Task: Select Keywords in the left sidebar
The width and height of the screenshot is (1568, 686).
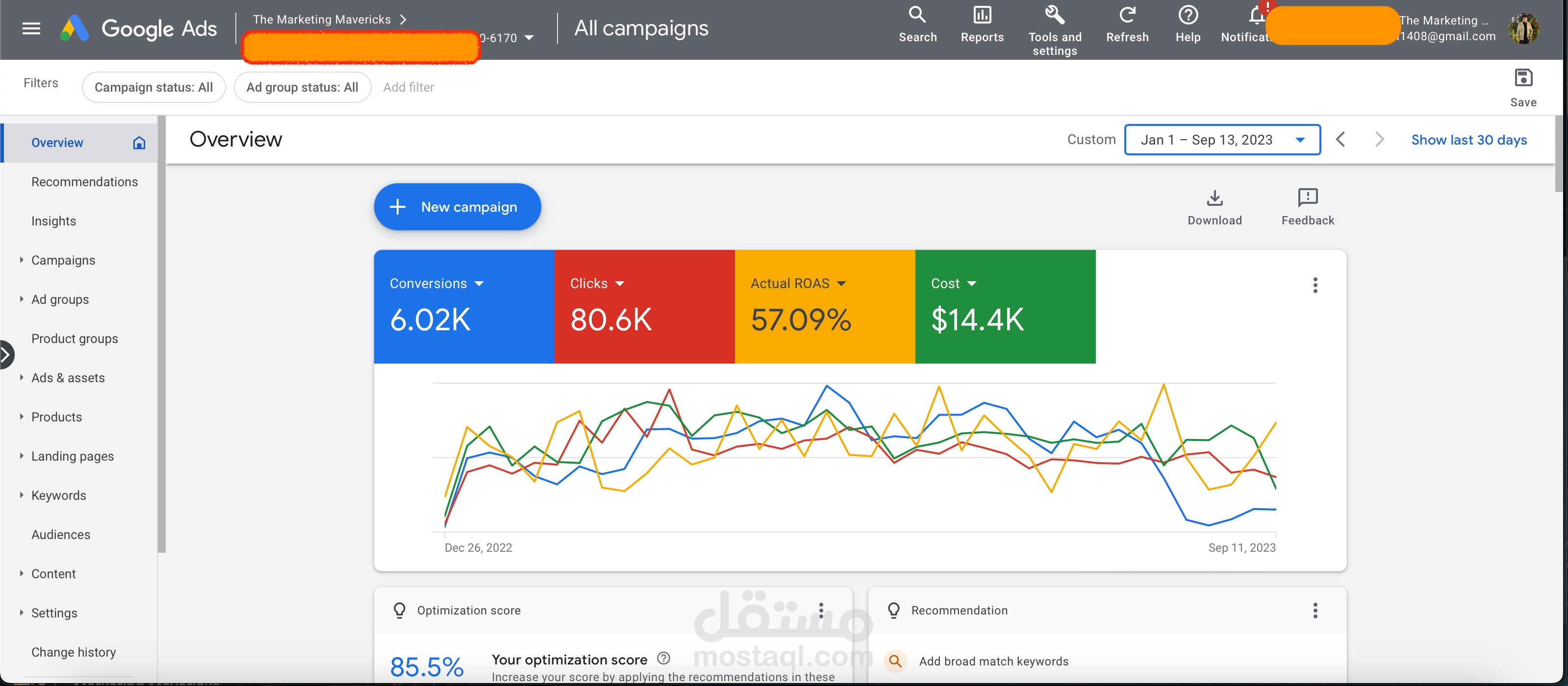Action: click(x=58, y=495)
